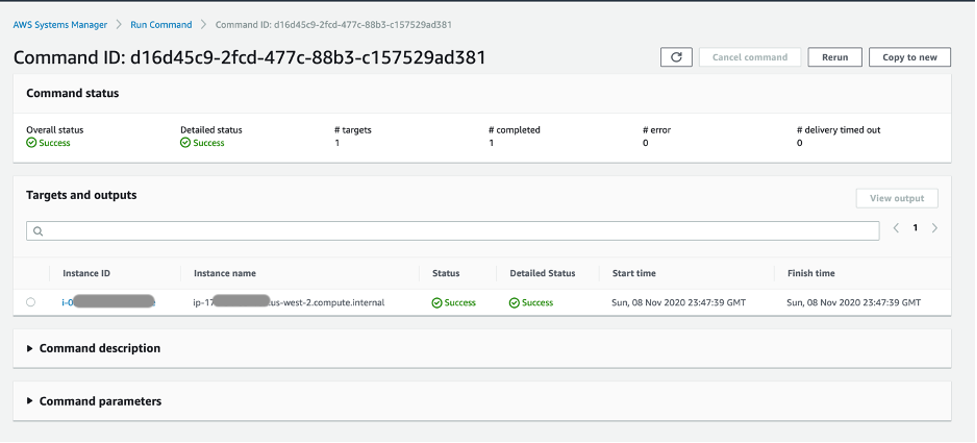977x443 pixels.
Task: Expand the Command parameters section
Action: pyautogui.click(x=94, y=401)
